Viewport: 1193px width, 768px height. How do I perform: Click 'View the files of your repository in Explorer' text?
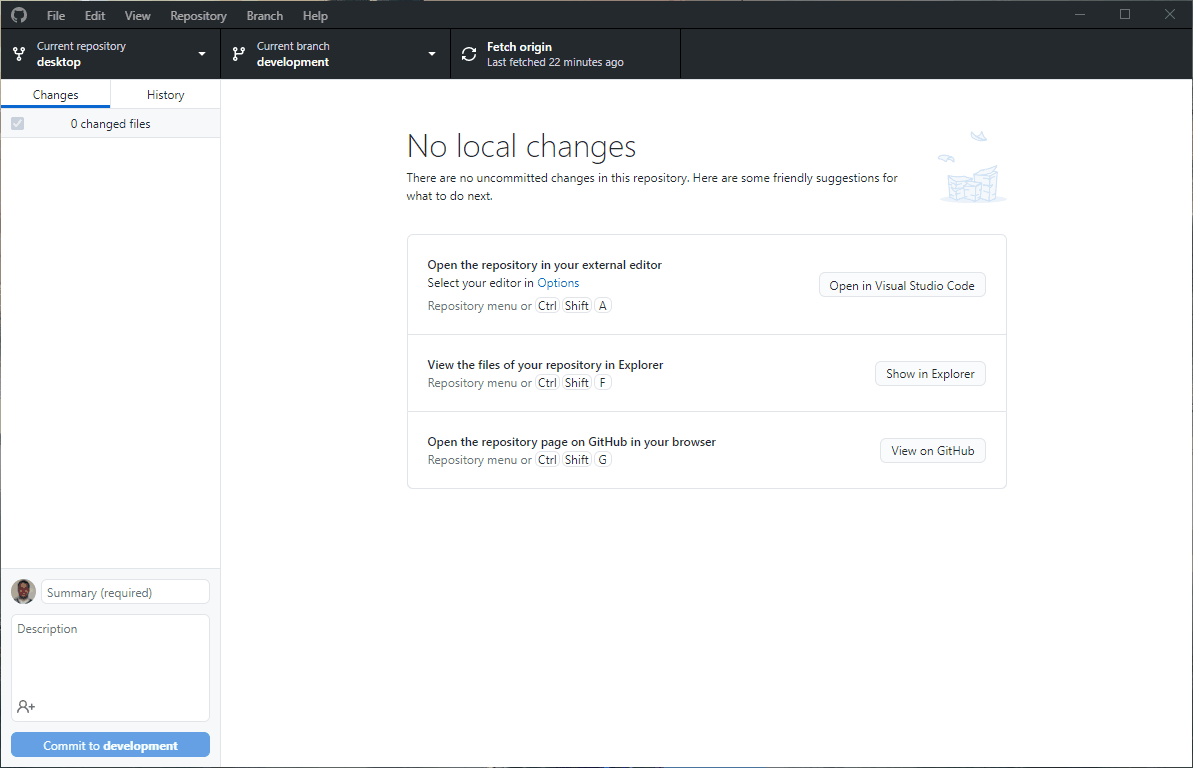(545, 365)
